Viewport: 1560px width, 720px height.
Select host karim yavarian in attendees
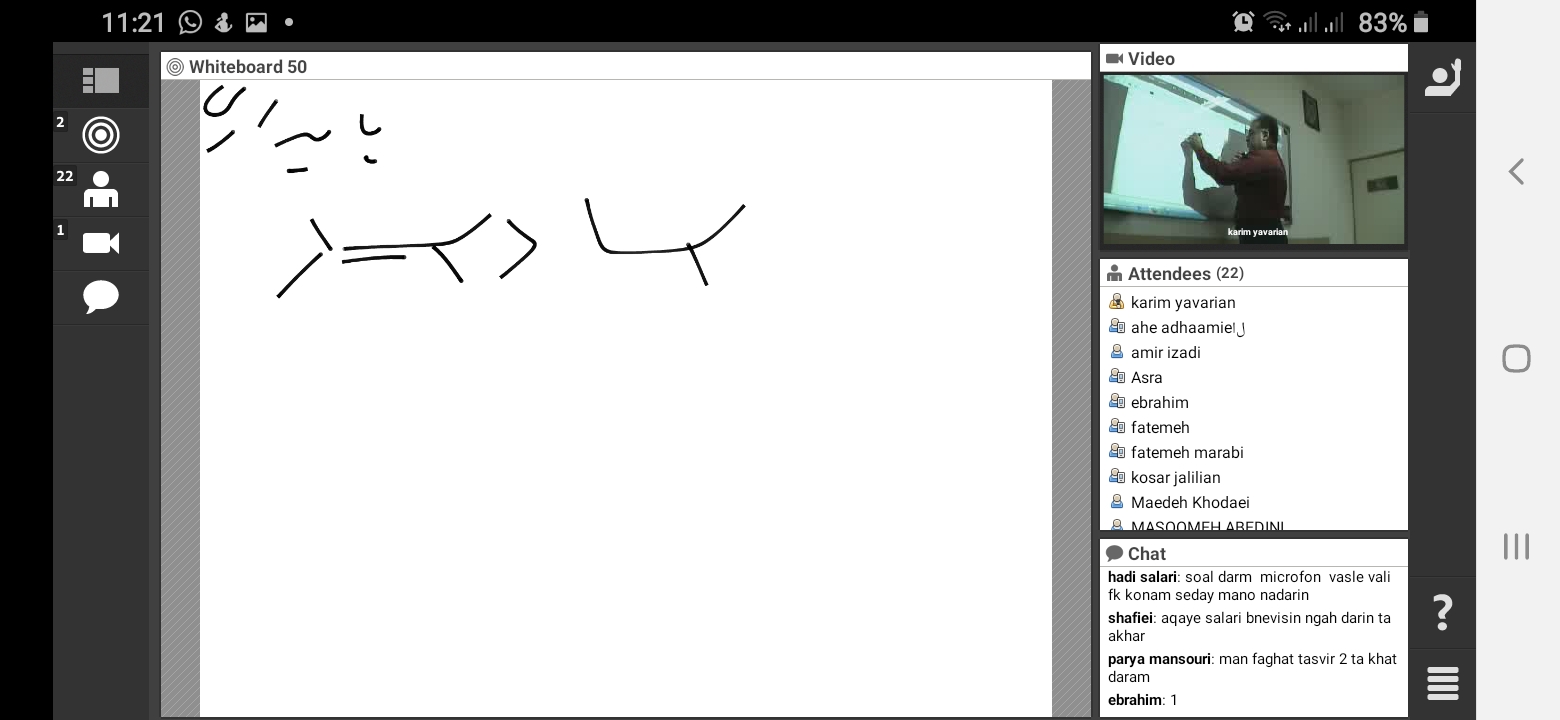[1183, 303]
